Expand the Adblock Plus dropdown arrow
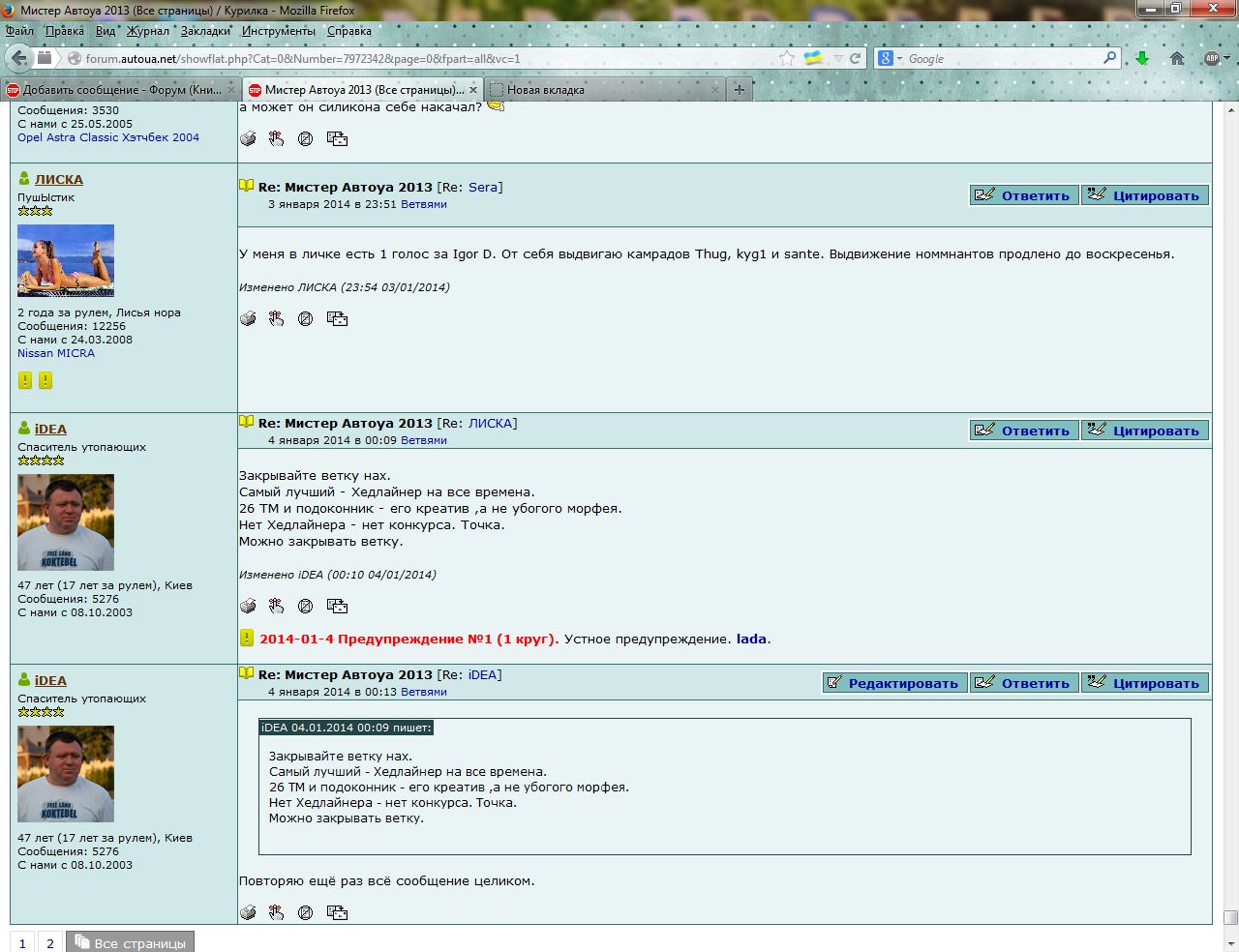Viewport: 1239px width, 952px height. pyautogui.click(x=1226, y=58)
